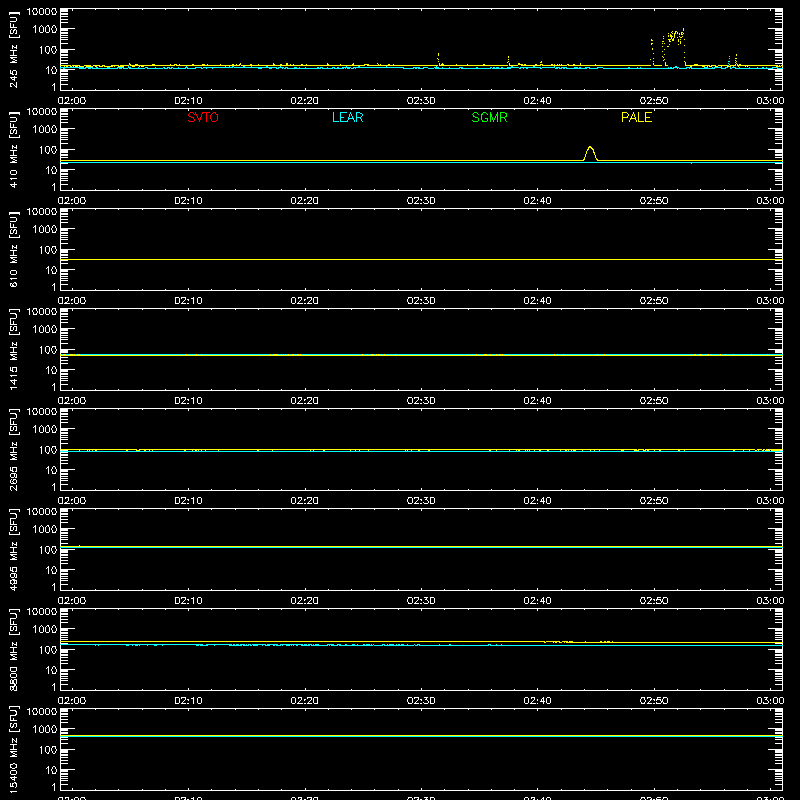Click the 02:40 time label under the 4995 MHz plot
This screenshot has height=800, width=800.
(x=537, y=601)
